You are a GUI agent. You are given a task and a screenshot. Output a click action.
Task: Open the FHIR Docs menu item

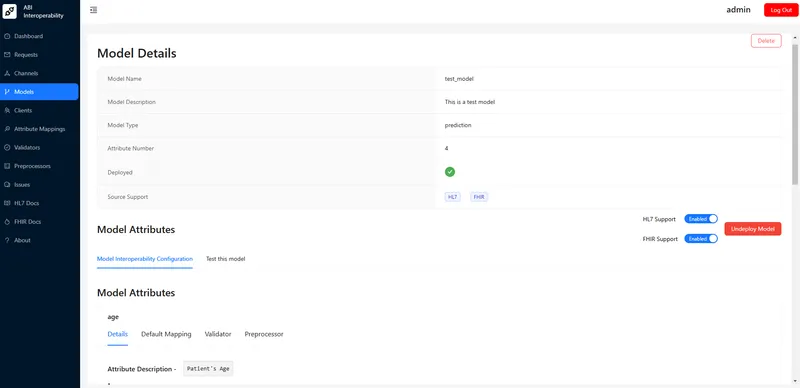39,222
